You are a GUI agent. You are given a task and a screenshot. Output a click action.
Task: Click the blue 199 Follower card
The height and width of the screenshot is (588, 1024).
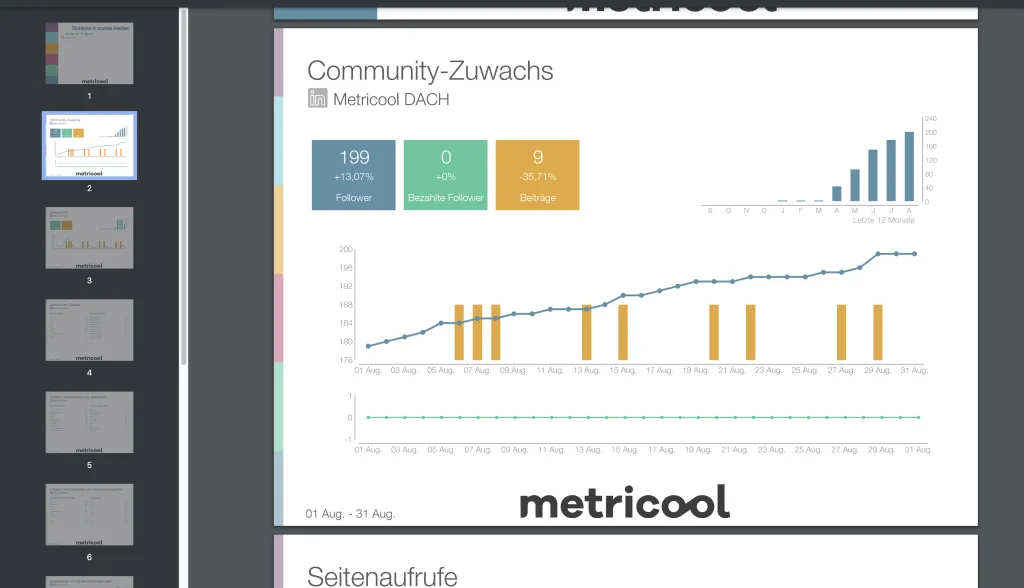(x=354, y=175)
